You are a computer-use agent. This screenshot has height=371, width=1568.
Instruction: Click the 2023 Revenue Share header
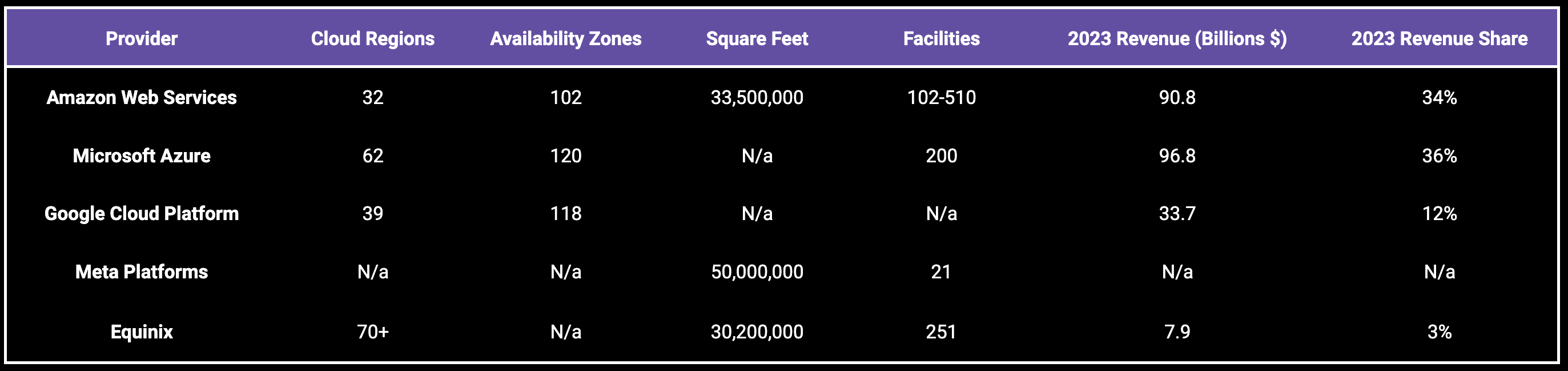click(x=1439, y=38)
